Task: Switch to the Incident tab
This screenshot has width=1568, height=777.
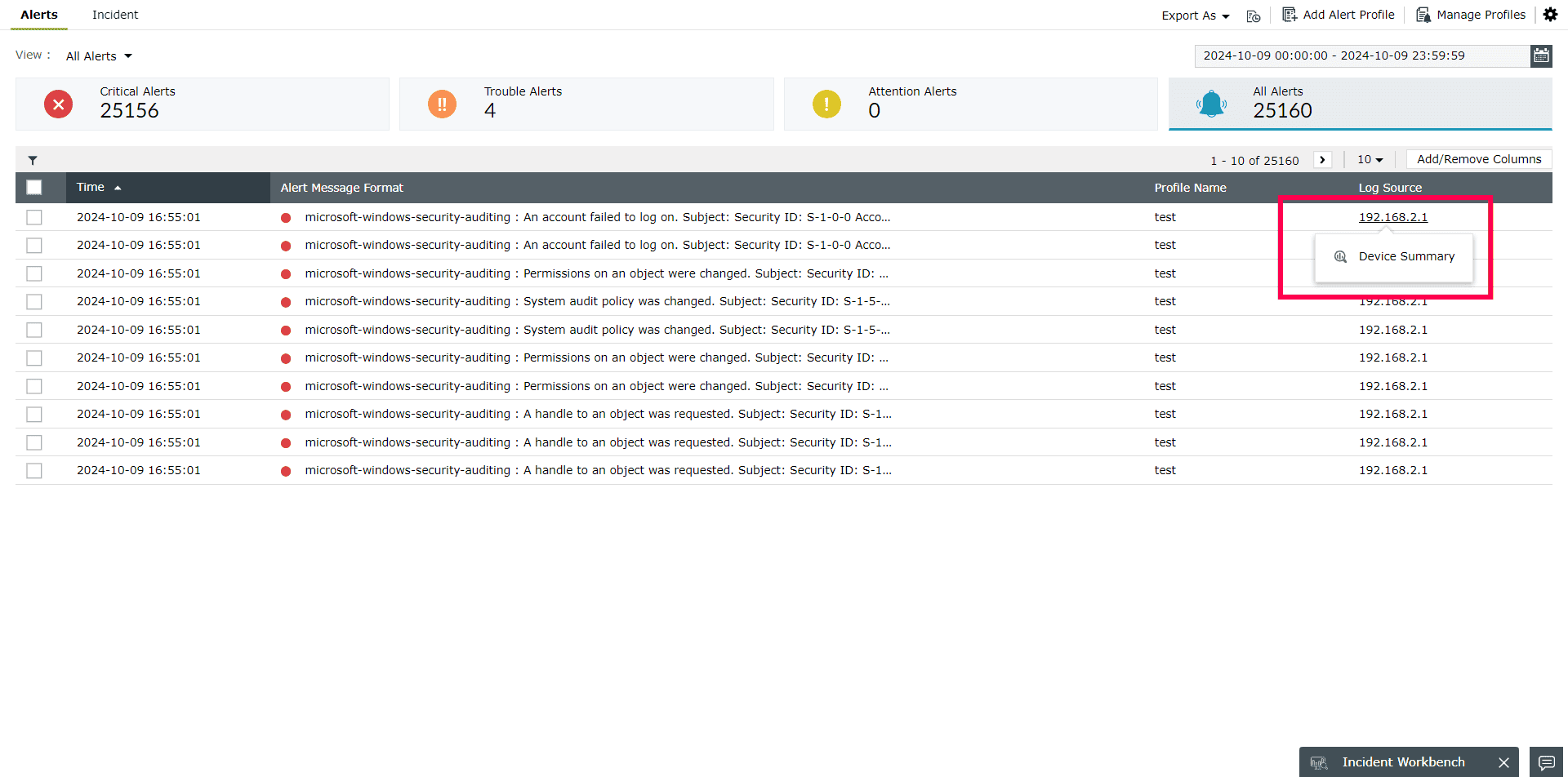Action: pos(114,14)
